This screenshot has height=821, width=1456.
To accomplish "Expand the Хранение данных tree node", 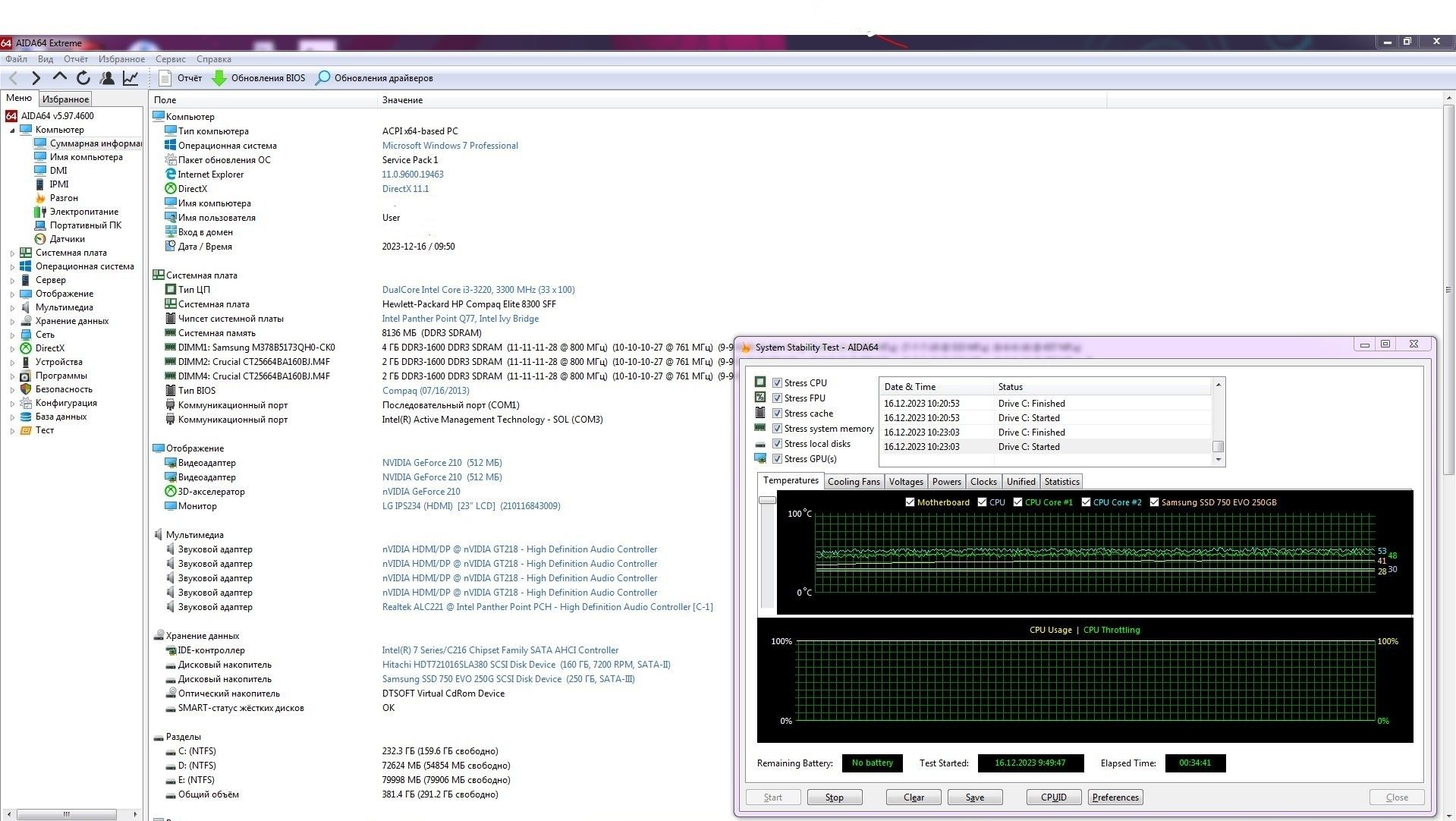I will click(x=12, y=322).
